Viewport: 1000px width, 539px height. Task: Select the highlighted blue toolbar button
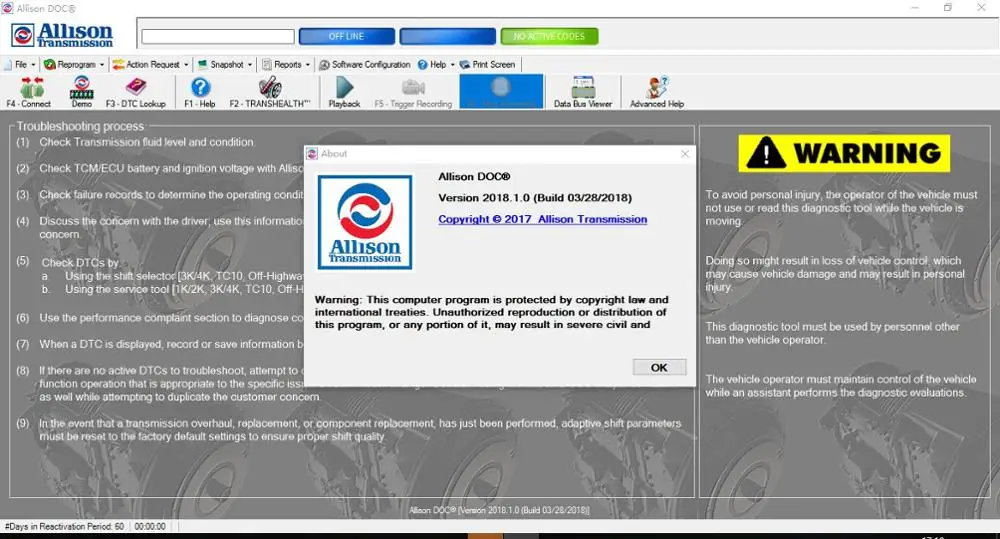tap(501, 91)
